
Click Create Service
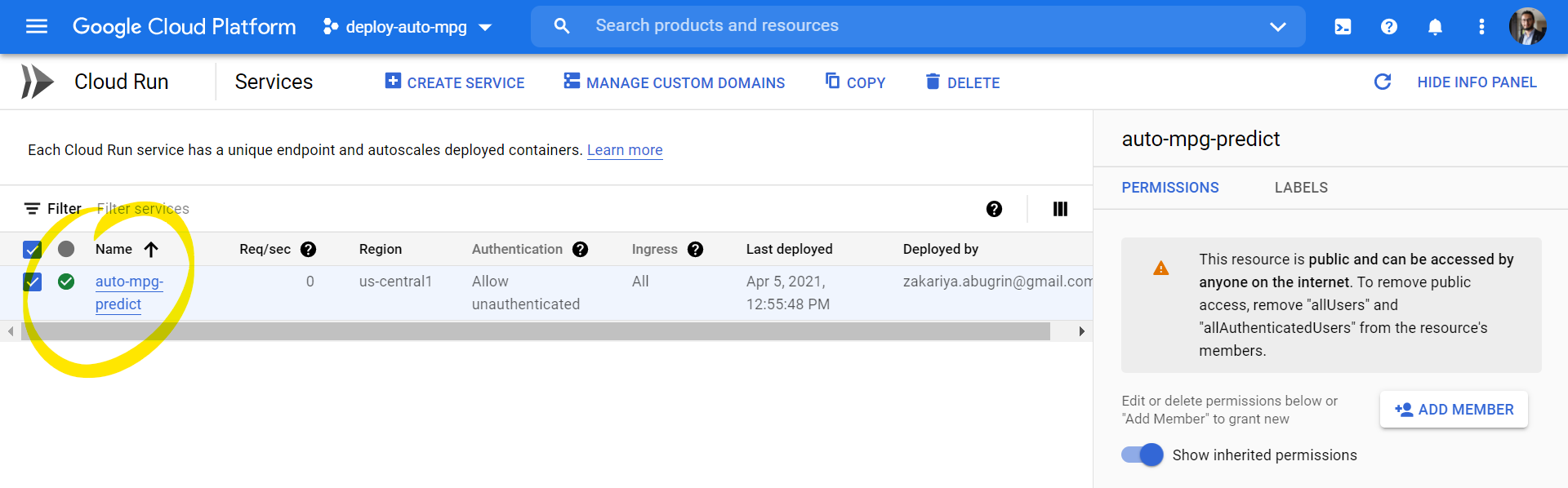pos(455,82)
